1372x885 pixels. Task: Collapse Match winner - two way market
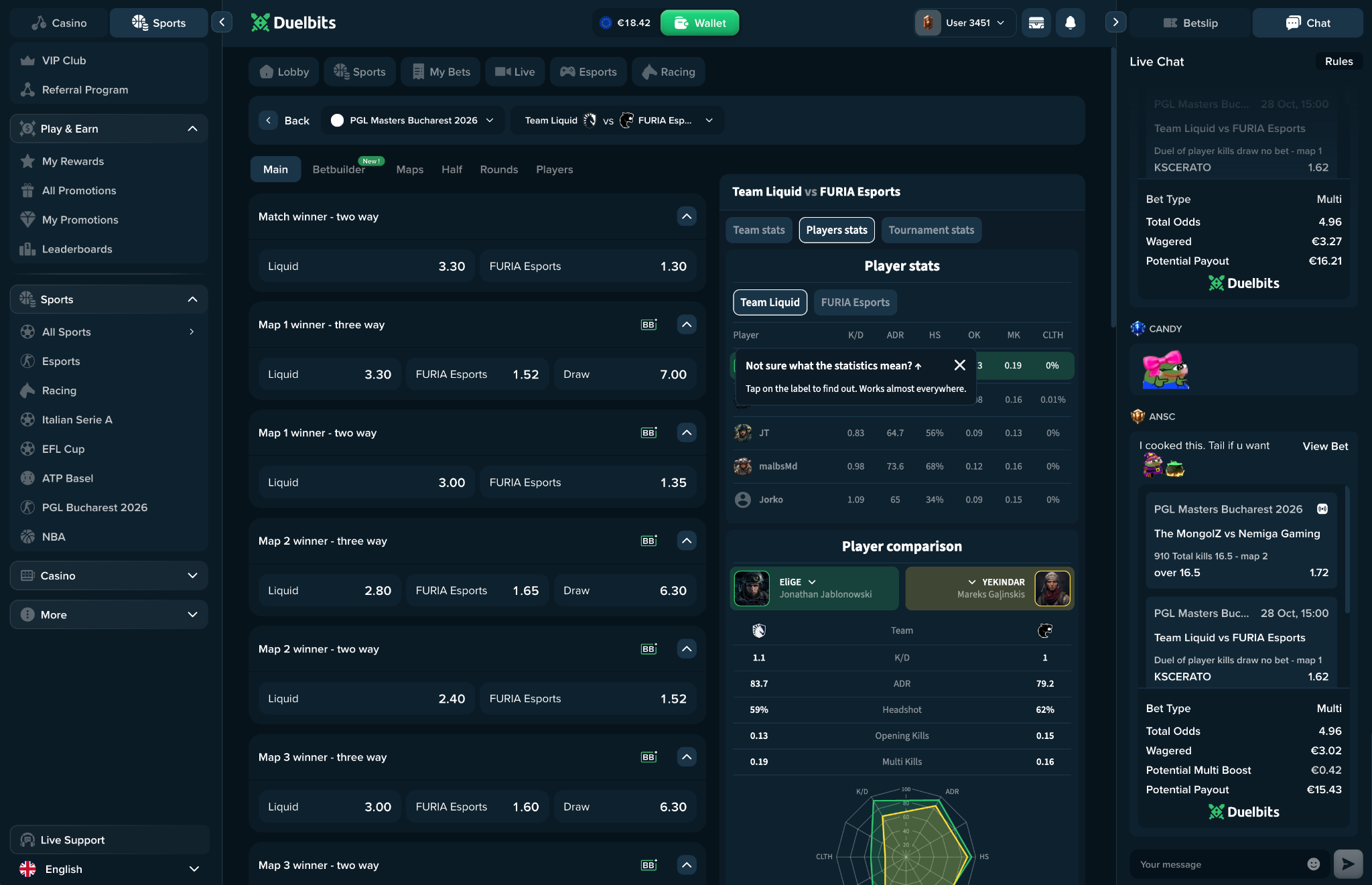pos(687,216)
